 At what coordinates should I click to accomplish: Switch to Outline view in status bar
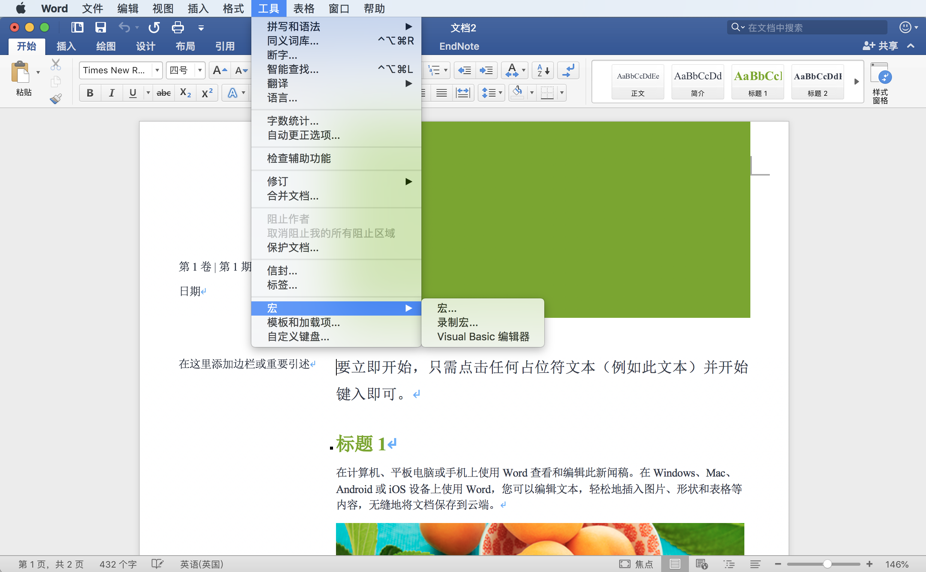tap(729, 564)
